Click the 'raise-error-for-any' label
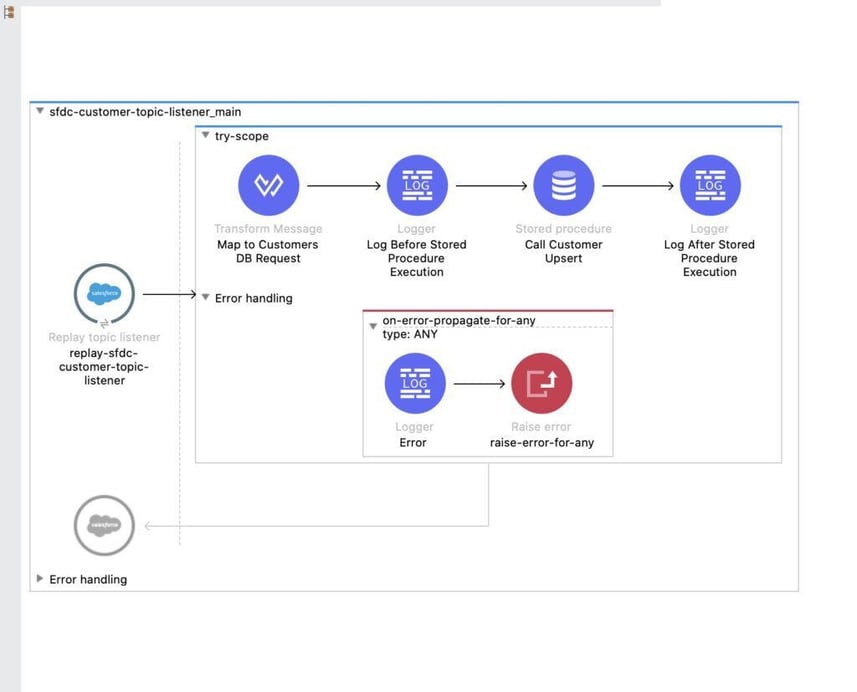The width and height of the screenshot is (857, 692). click(542, 443)
